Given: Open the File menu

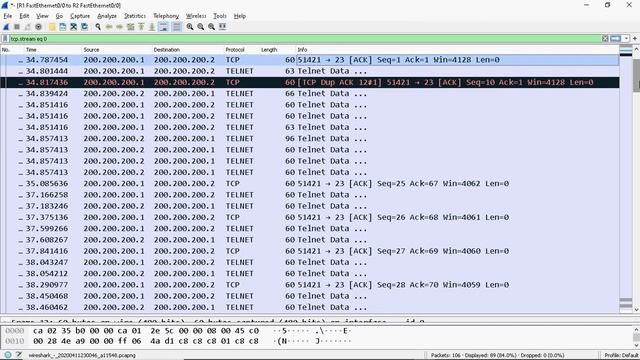Looking at the screenshot, I should (8, 16).
